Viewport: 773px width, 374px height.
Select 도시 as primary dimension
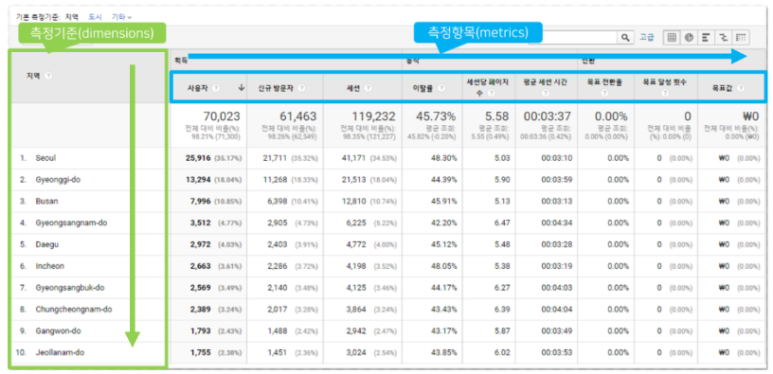95,17
